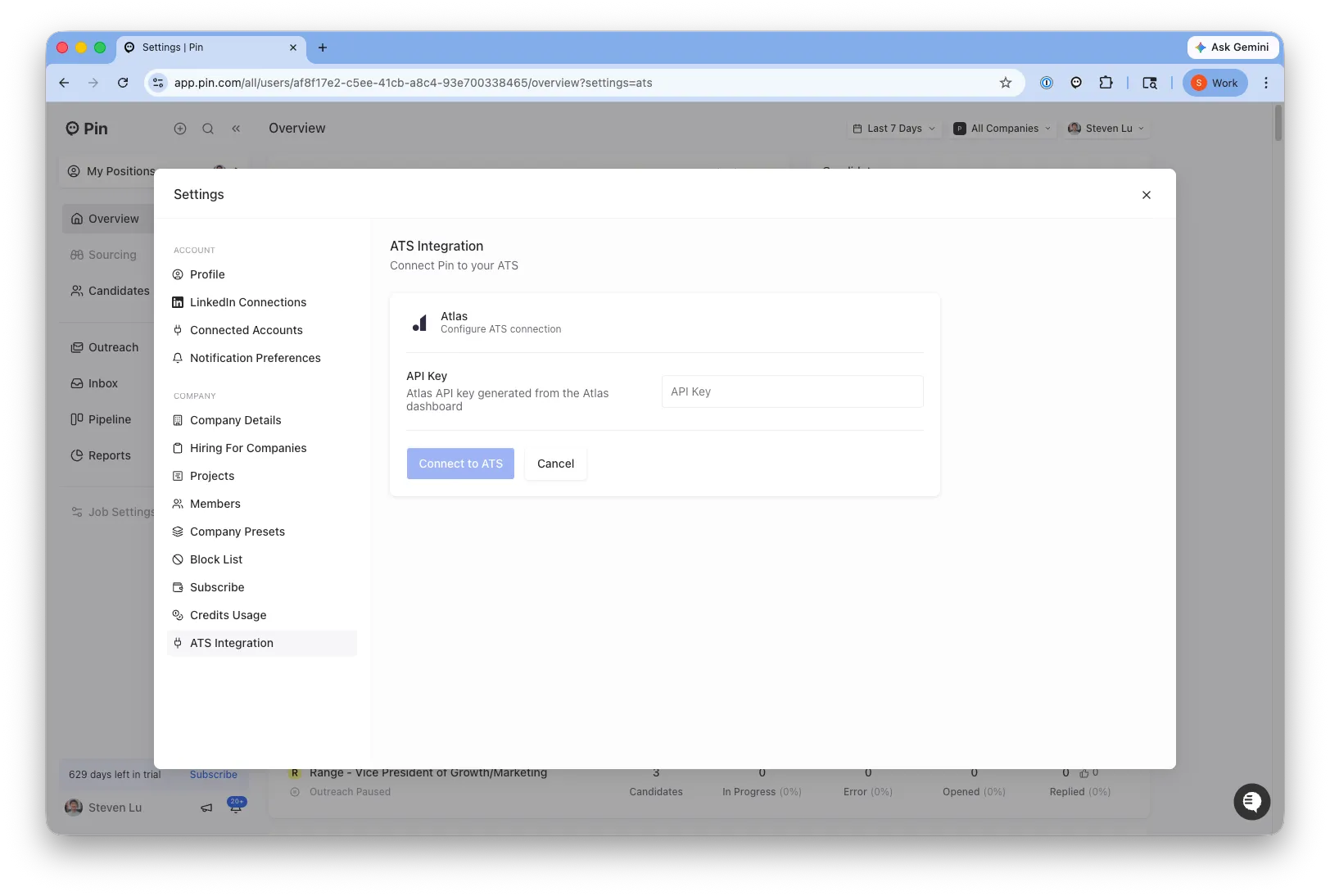
Task: Click the API Key input field
Action: 792,391
